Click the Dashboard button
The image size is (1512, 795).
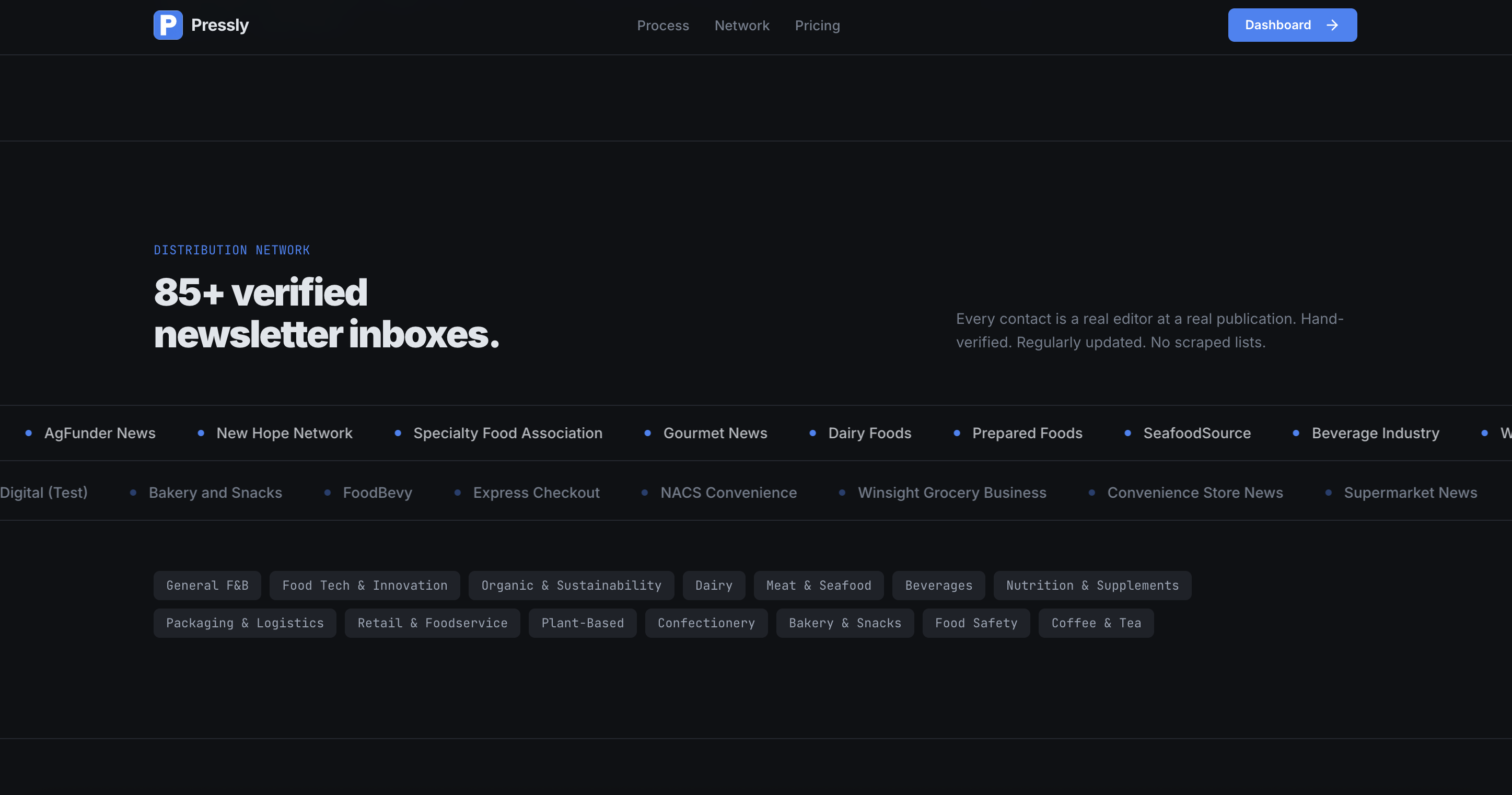click(x=1293, y=25)
